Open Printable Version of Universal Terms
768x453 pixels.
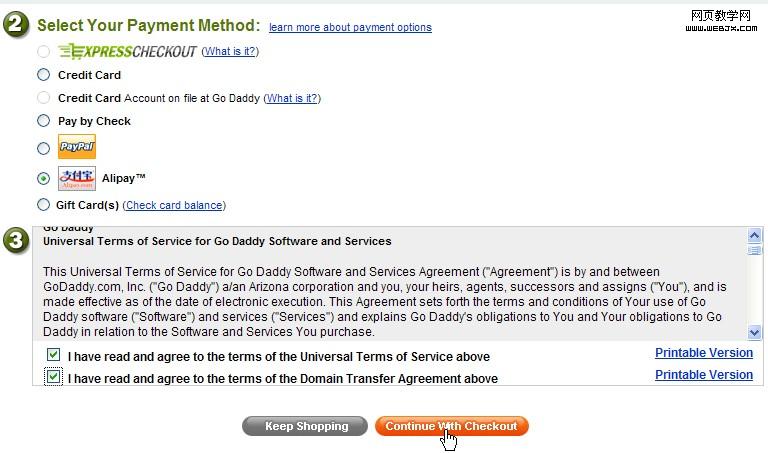point(703,353)
